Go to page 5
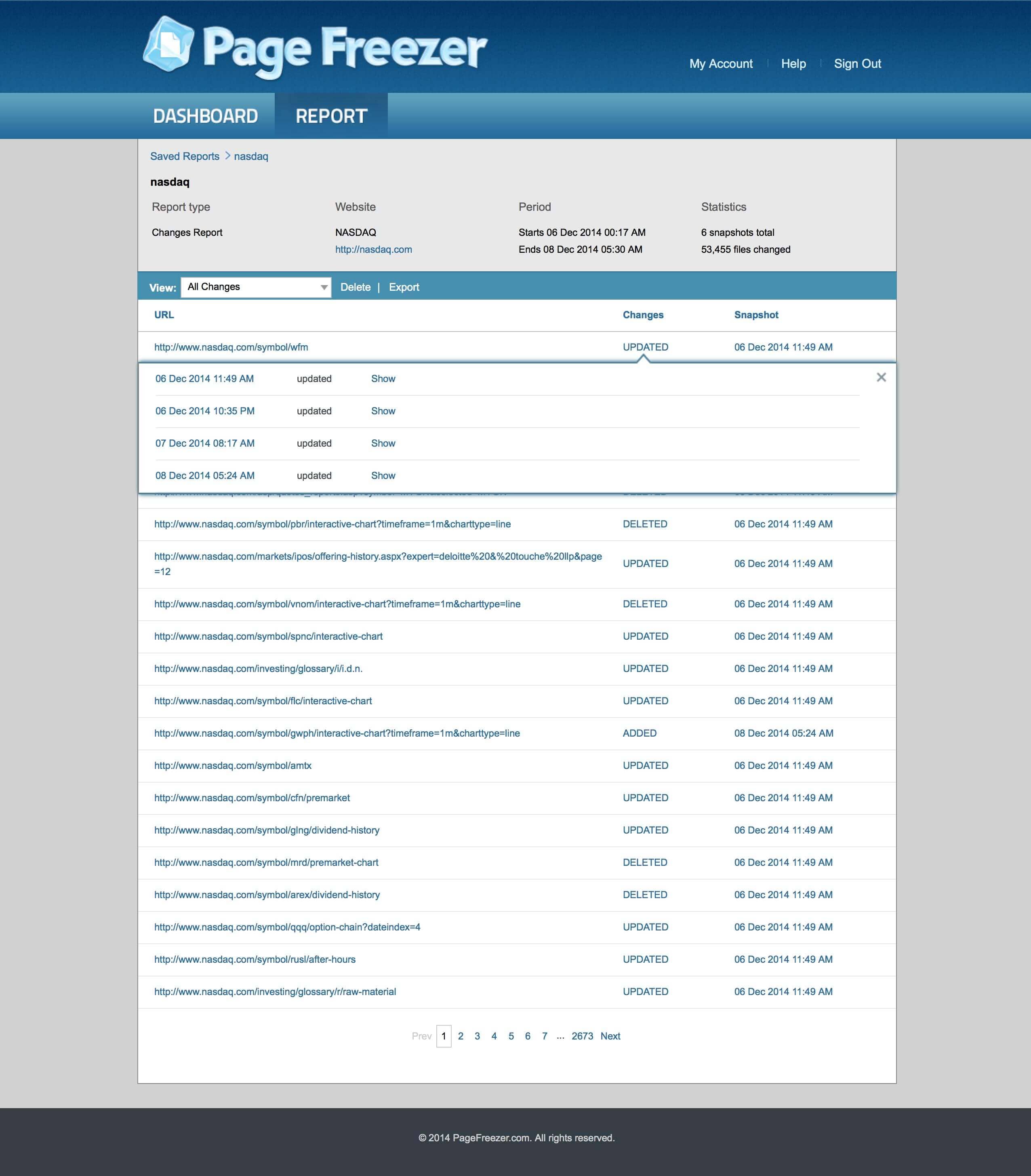Viewport: 1031px width, 1176px height. click(x=511, y=1036)
